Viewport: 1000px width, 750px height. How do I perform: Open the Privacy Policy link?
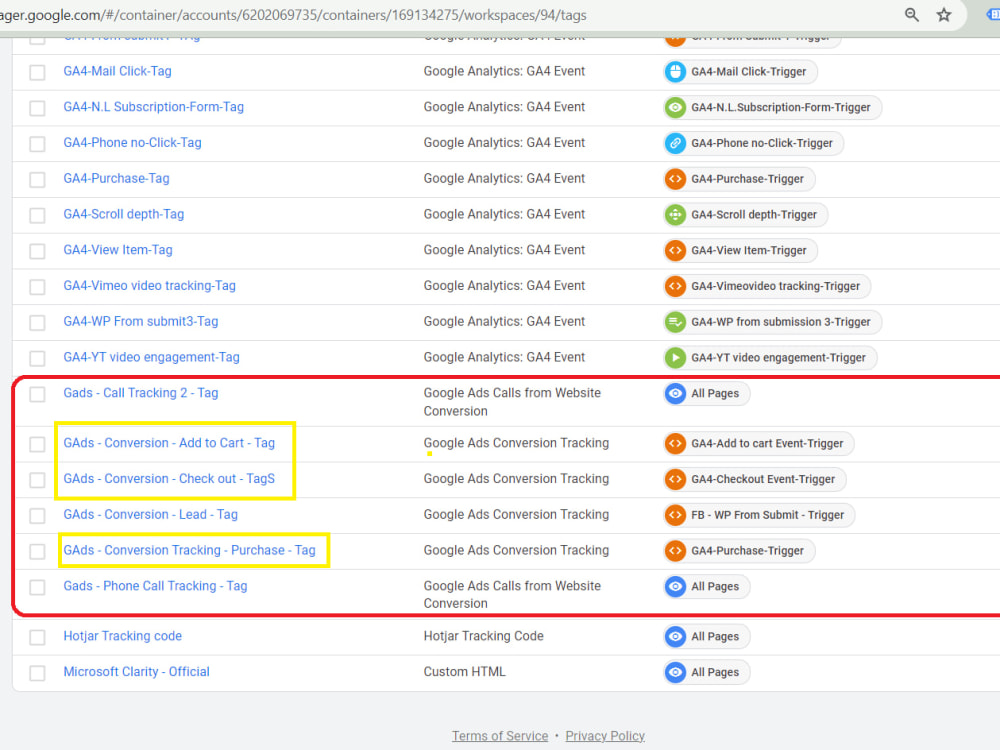pyautogui.click(x=605, y=735)
